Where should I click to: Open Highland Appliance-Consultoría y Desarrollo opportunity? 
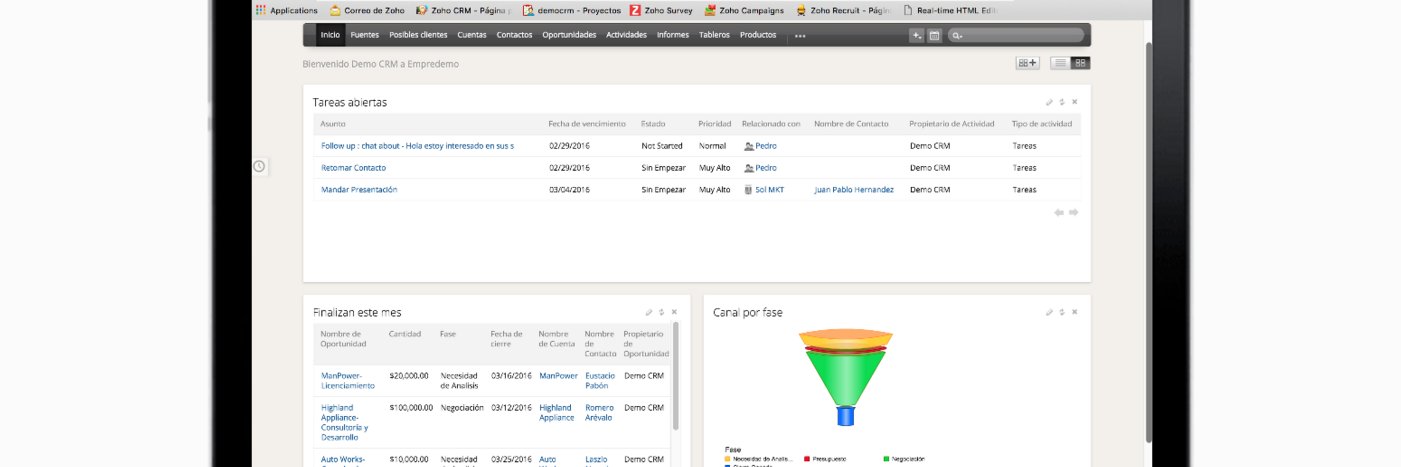pyautogui.click(x=345, y=422)
